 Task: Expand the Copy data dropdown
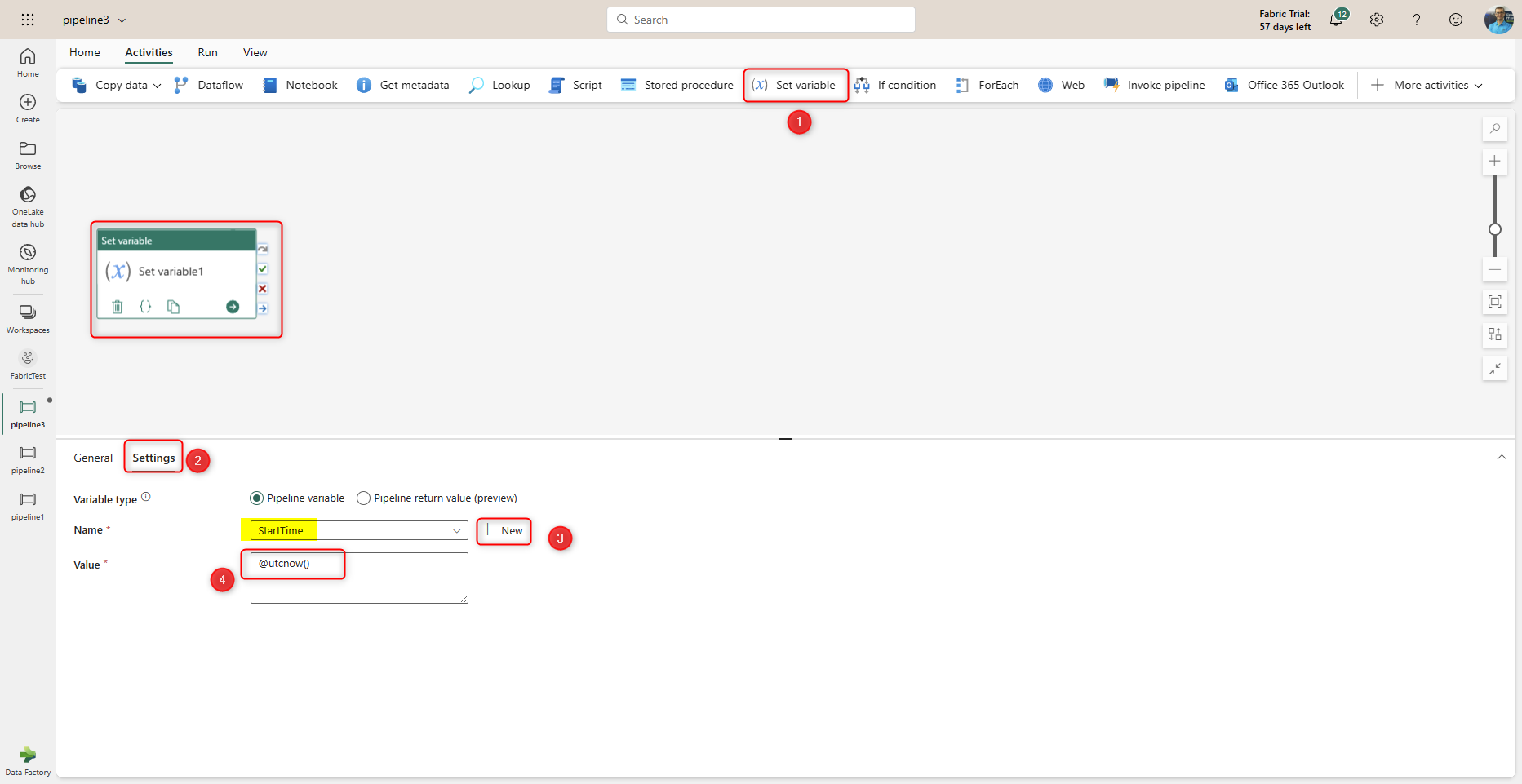[158, 86]
